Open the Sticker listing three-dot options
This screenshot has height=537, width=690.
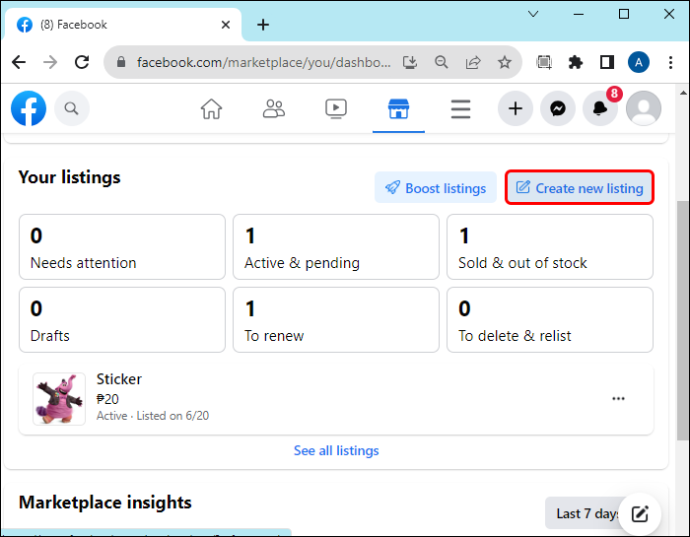click(x=618, y=398)
